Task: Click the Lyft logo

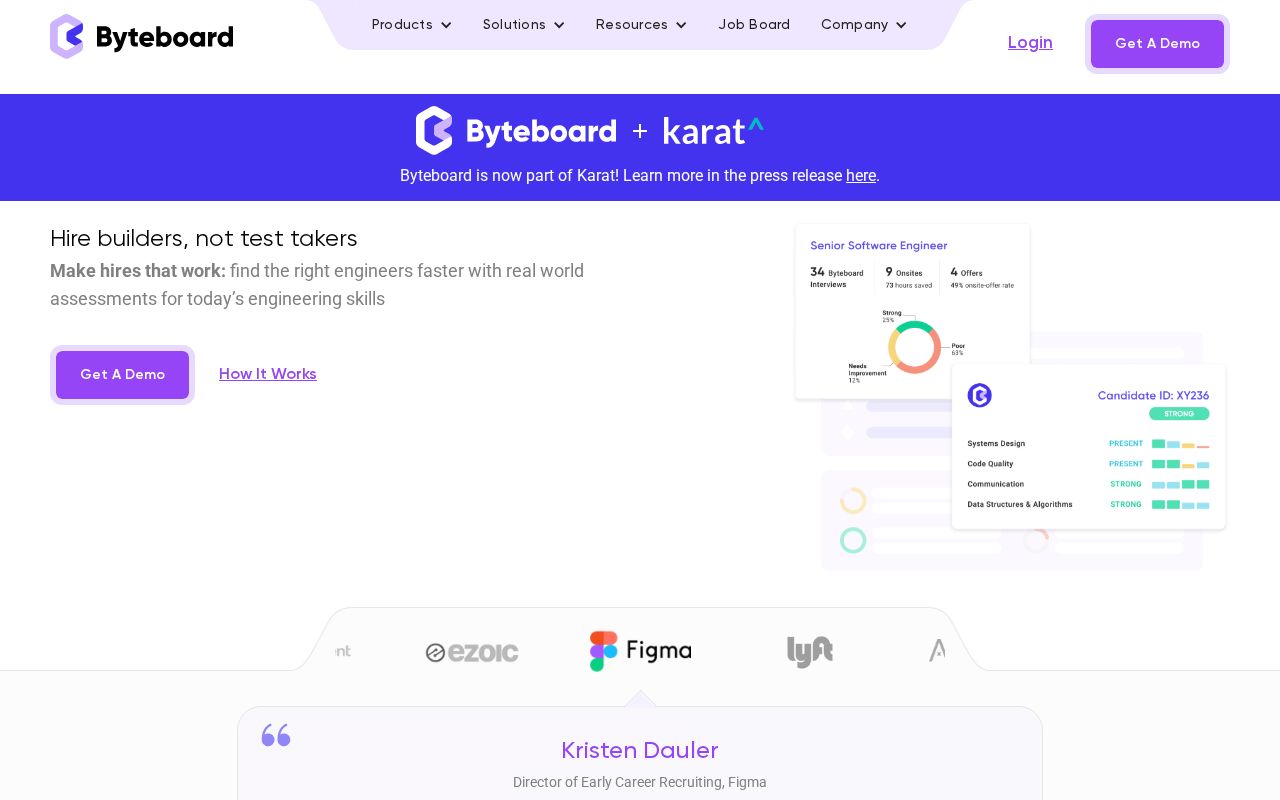Action: (x=810, y=651)
